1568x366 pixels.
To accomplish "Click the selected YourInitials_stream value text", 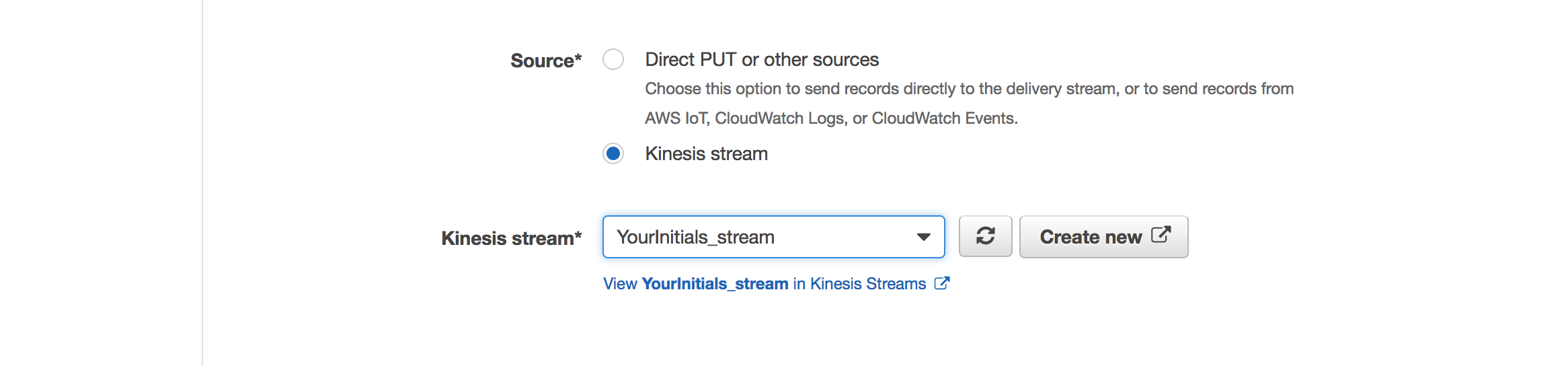I will point(695,237).
